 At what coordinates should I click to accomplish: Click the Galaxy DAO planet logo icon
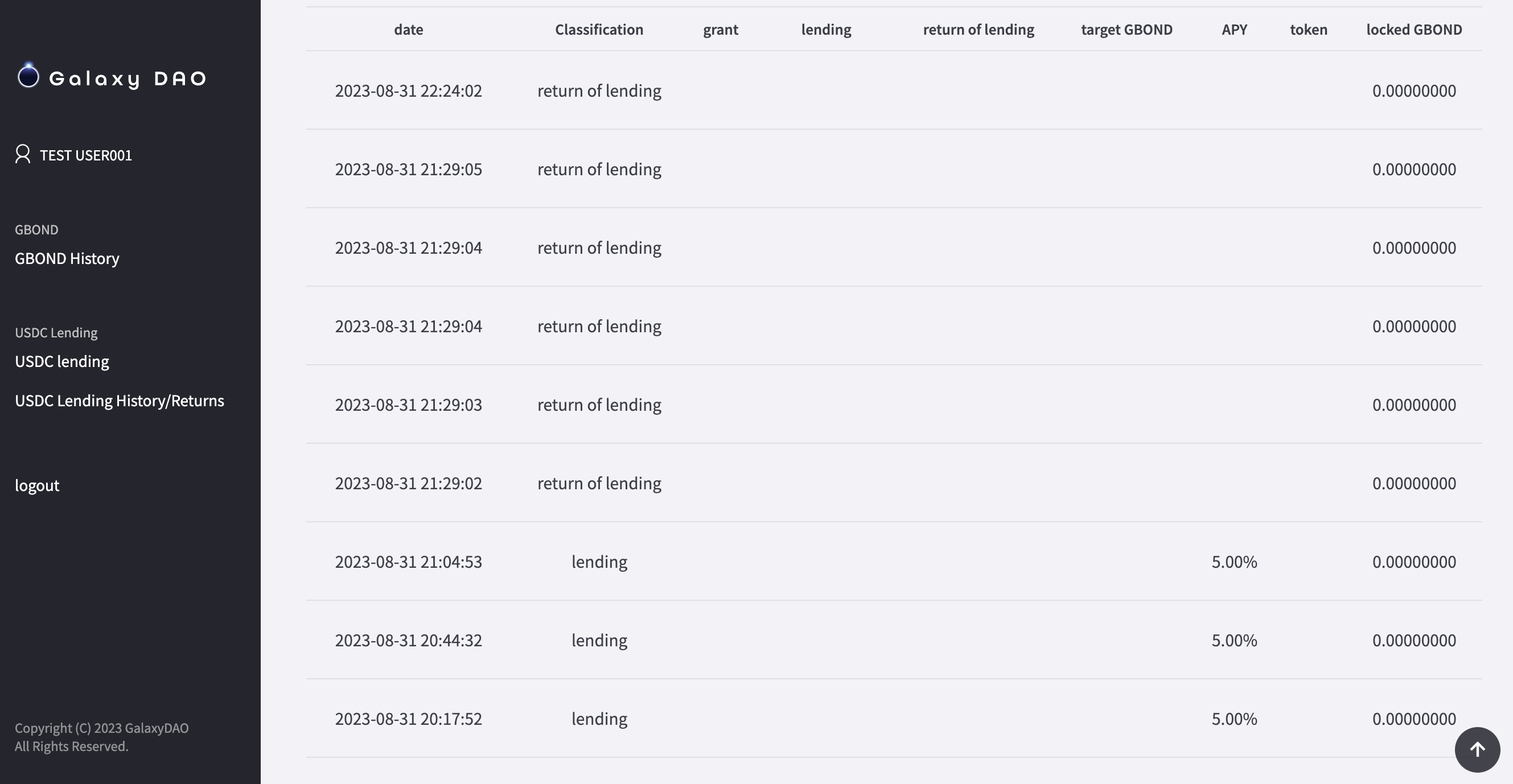(28, 76)
